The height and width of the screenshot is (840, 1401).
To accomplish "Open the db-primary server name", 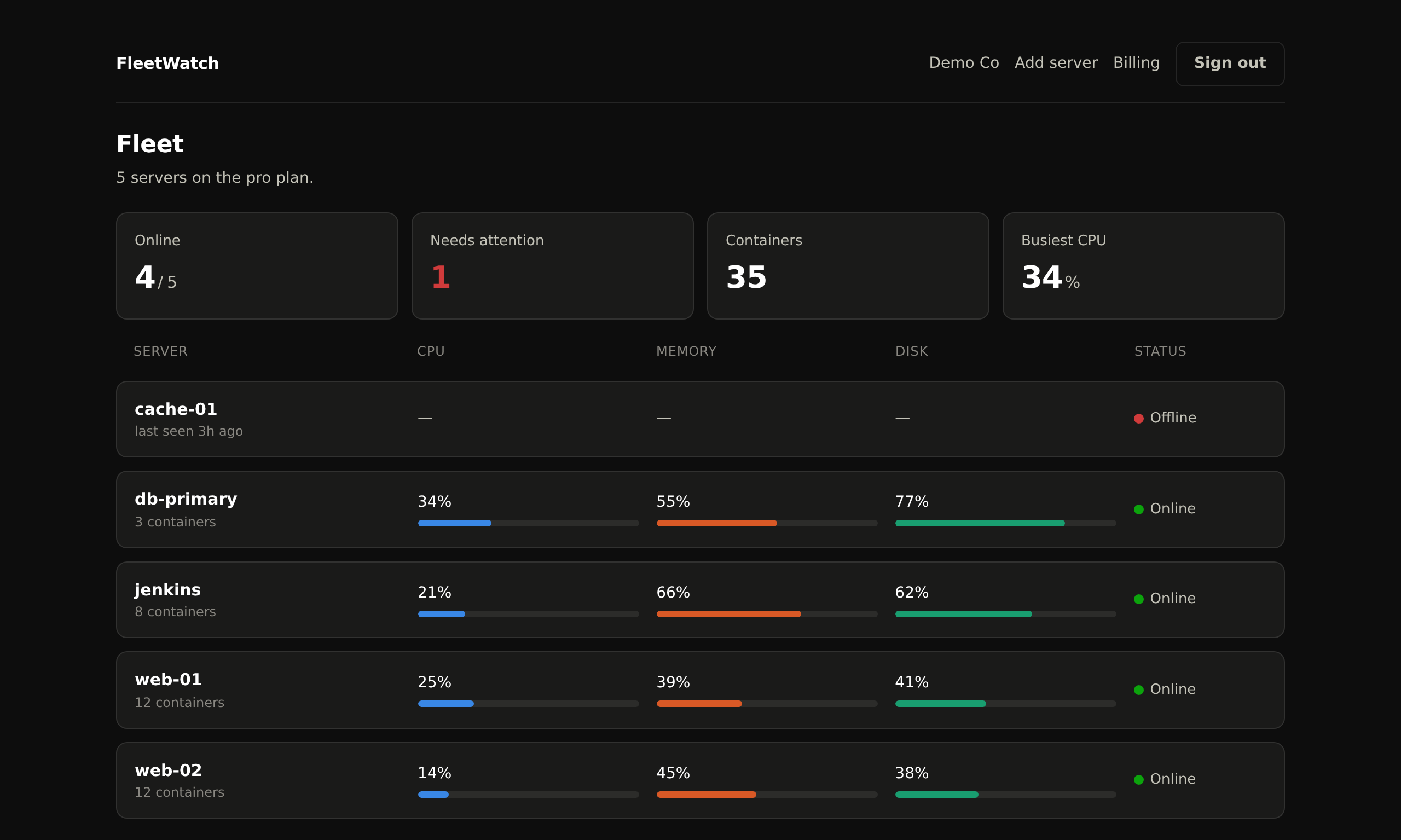I will [x=186, y=499].
